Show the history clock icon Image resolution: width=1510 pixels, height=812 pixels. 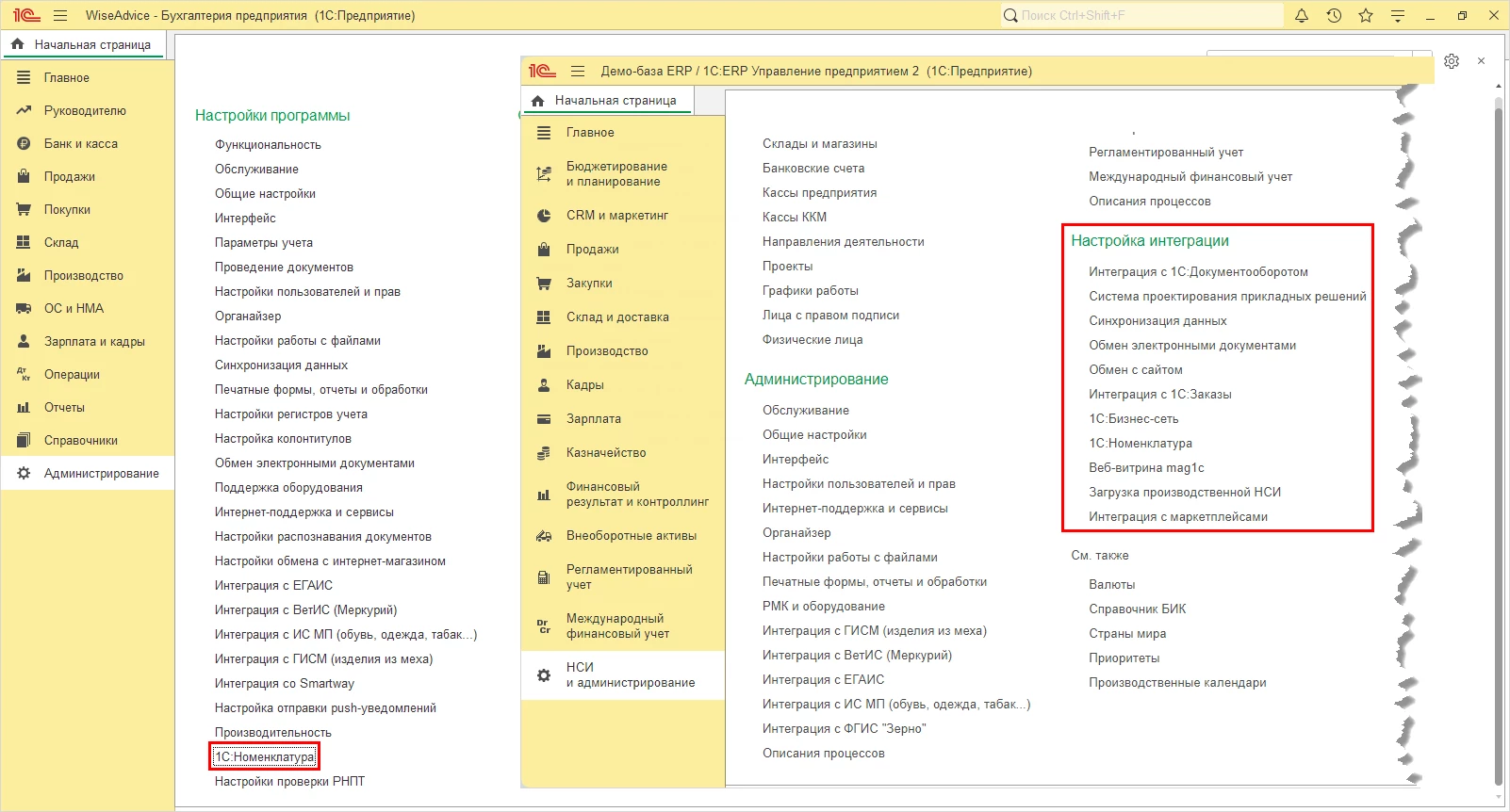(x=1334, y=15)
